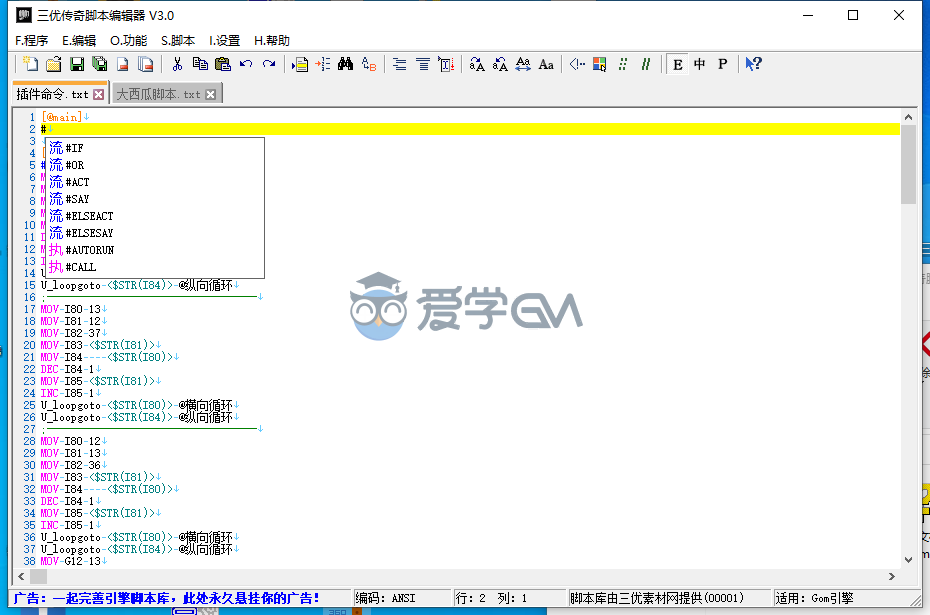Click the plain Aa font icon
Screen dimensions: 930x615
tap(546, 64)
